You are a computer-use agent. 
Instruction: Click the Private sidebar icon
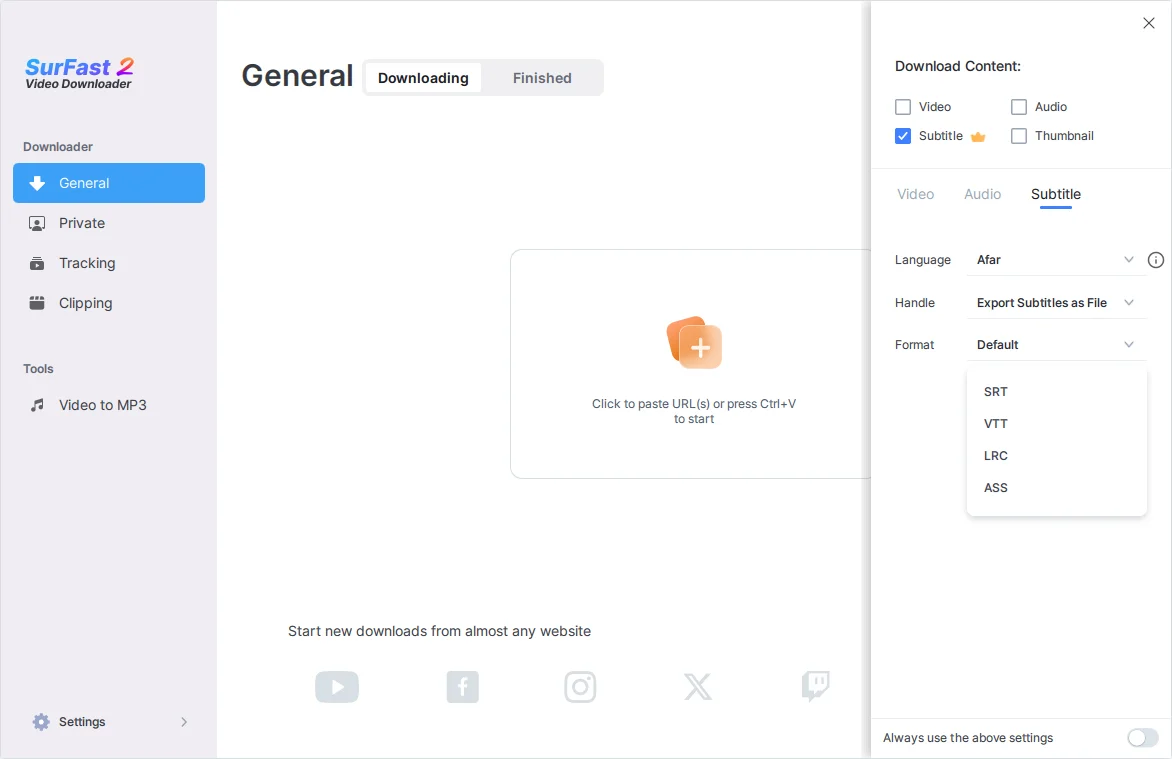pos(37,224)
